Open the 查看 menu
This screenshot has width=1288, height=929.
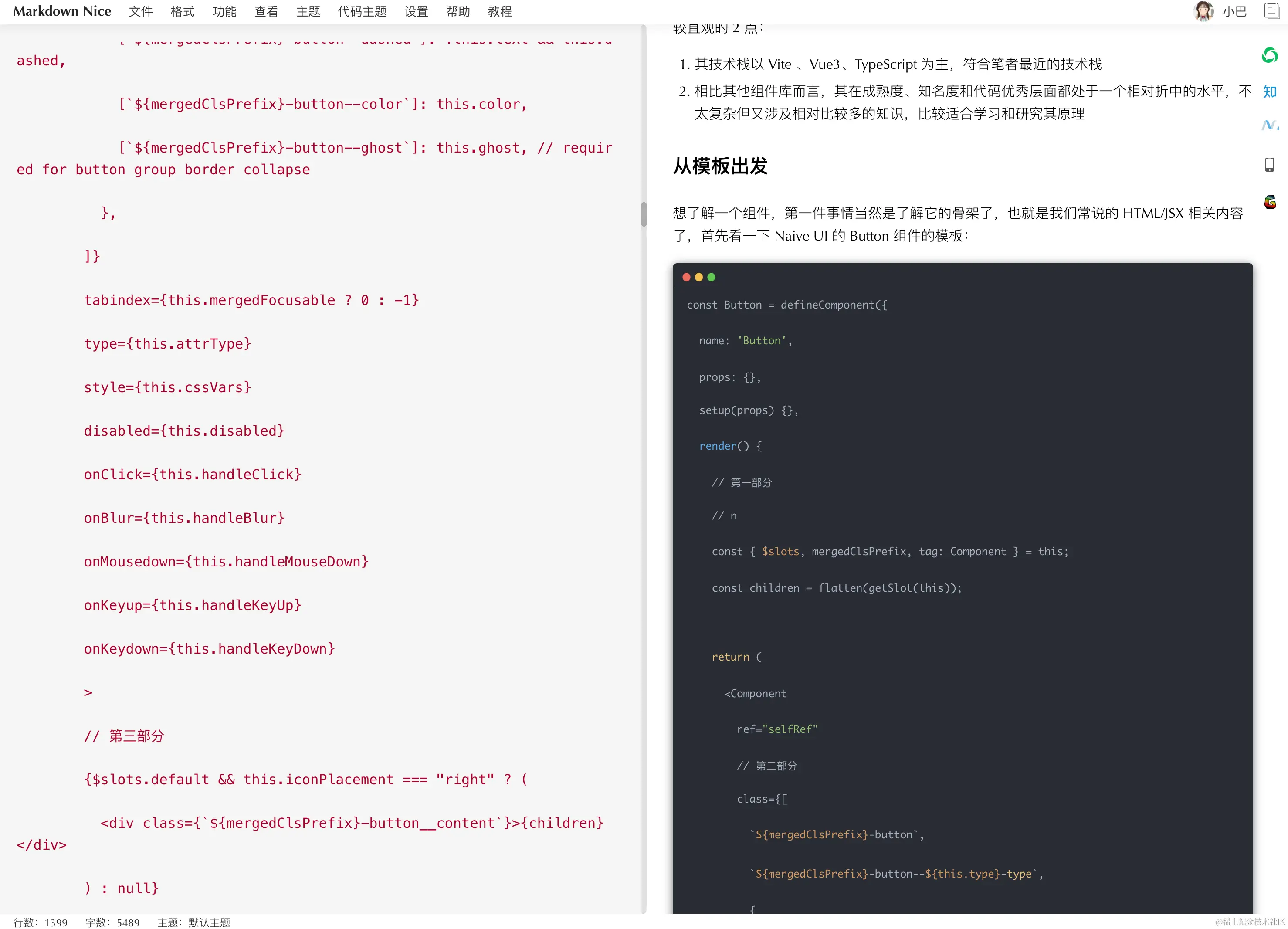point(266,11)
